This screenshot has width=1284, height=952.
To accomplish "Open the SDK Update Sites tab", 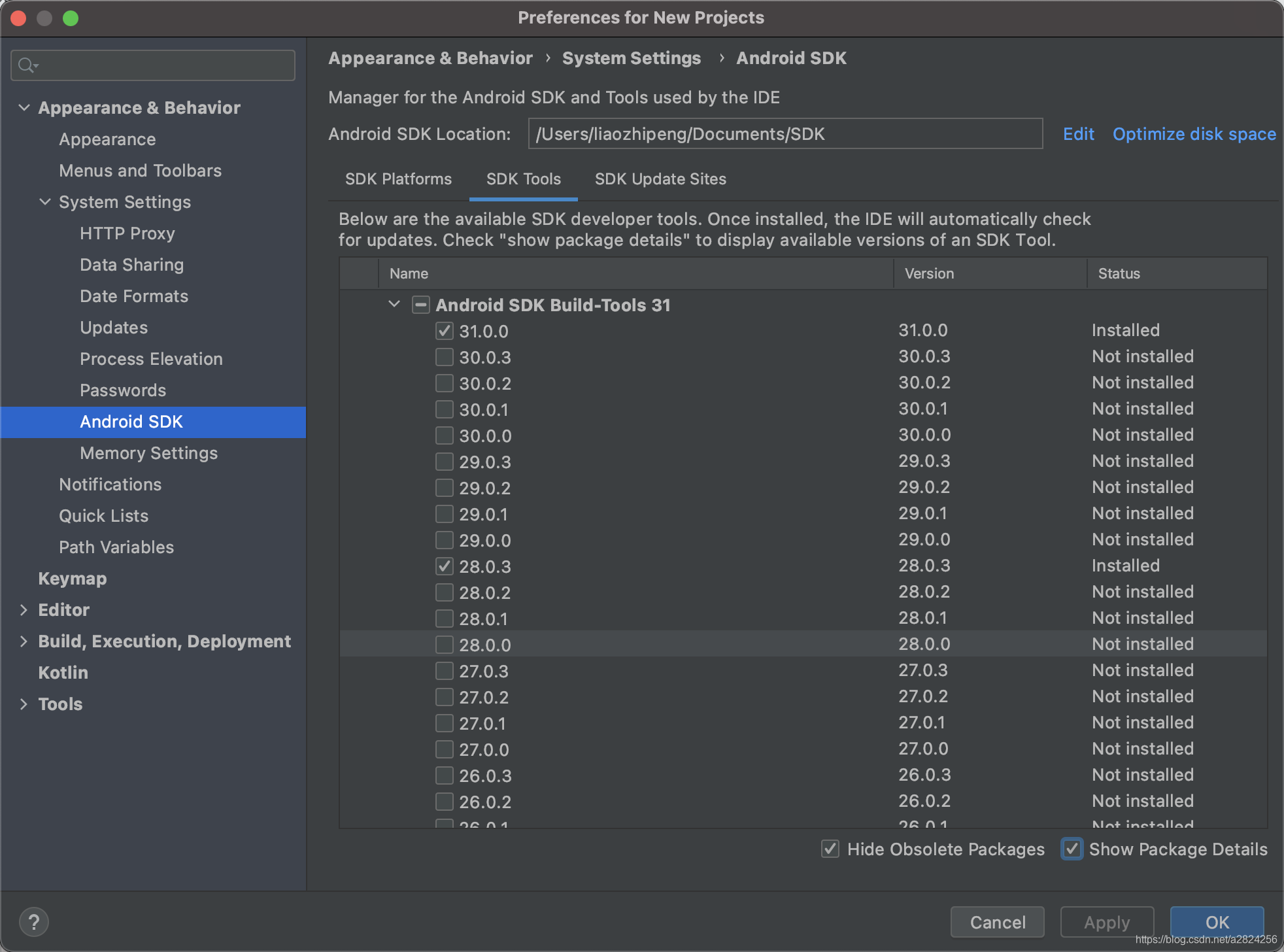I will (660, 179).
